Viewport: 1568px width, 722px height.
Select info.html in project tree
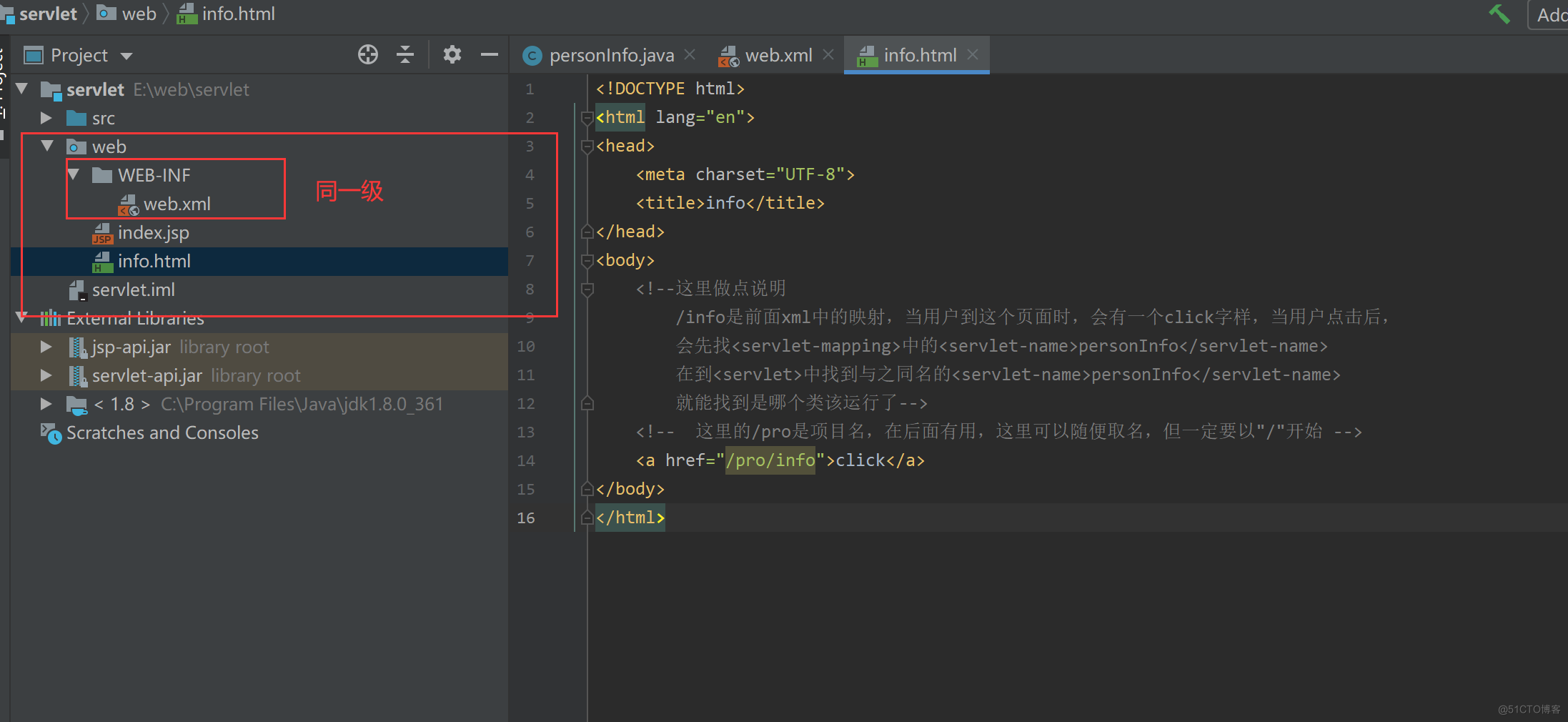pyautogui.click(x=154, y=261)
